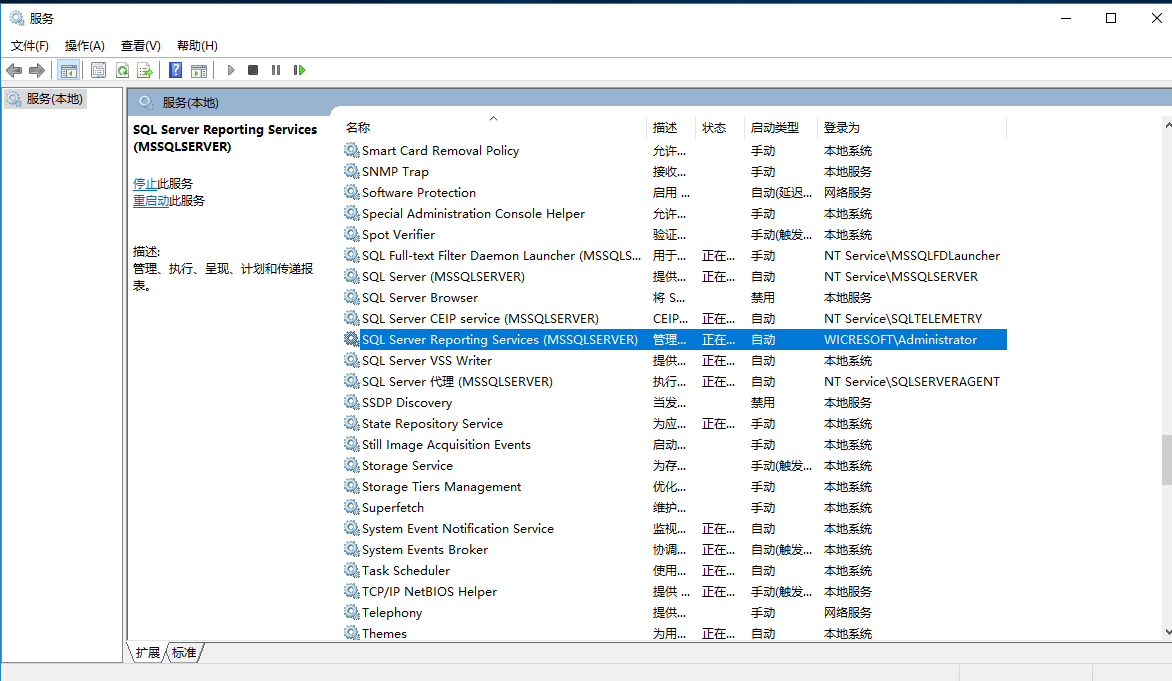Toggle the show/hide action pane icon
Image resolution: width=1172 pixels, height=681 pixels.
[x=199, y=70]
